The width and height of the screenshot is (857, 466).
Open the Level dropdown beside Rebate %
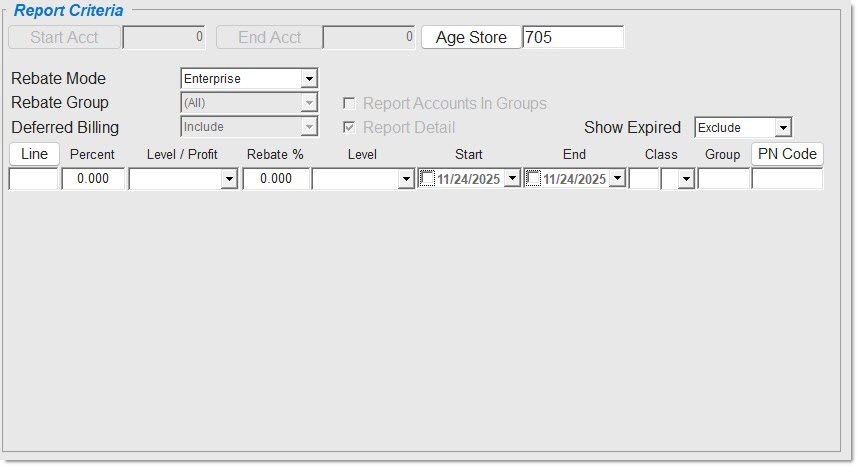(405, 179)
